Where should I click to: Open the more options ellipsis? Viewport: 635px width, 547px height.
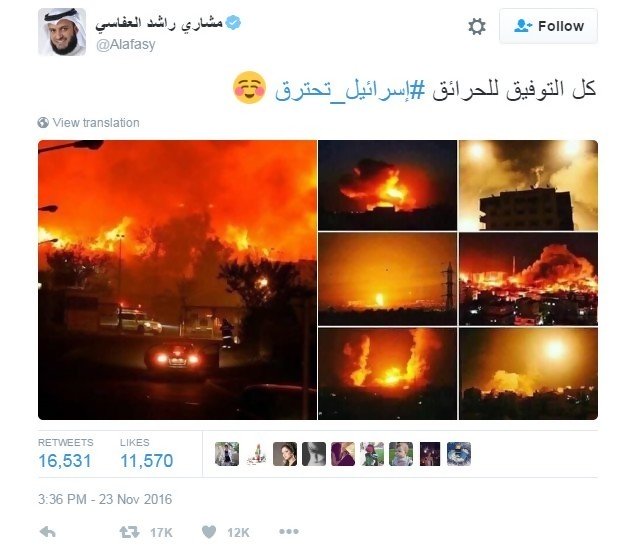tap(289, 531)
